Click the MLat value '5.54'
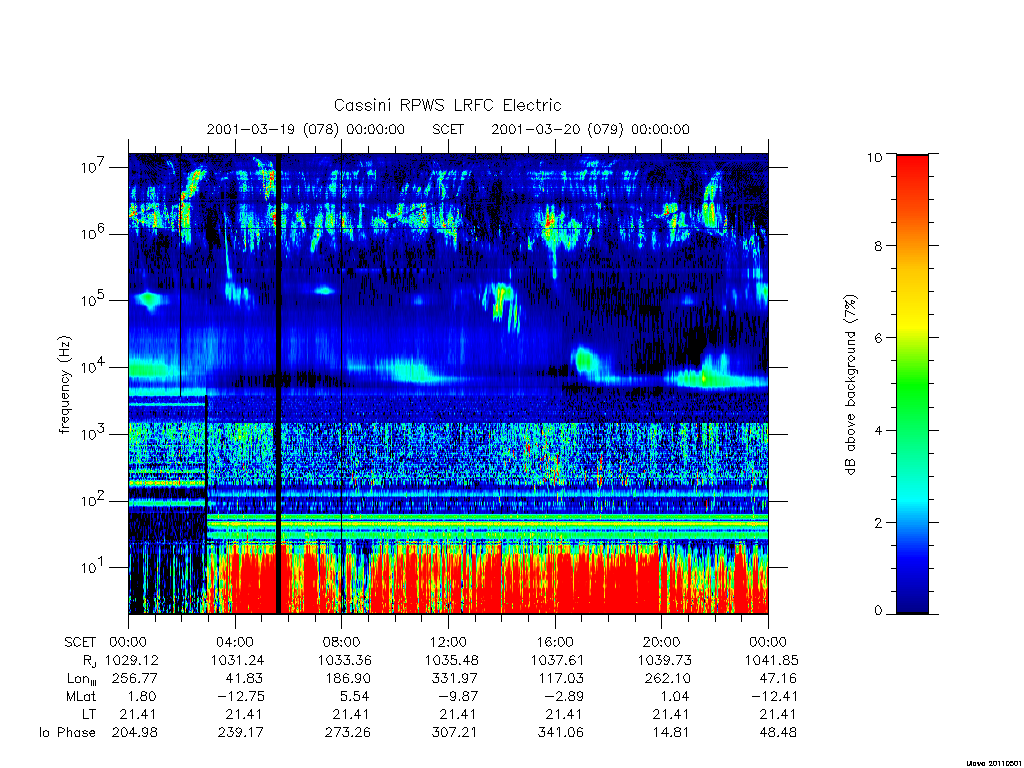1024x768 pixels. coord(354,697)
